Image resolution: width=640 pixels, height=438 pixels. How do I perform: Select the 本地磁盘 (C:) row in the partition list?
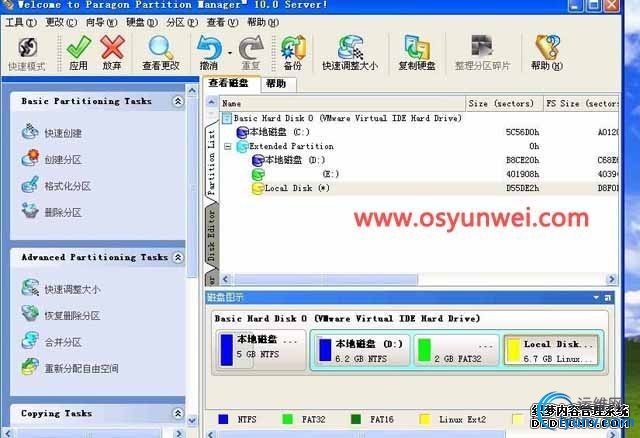[x=419, y=132]
